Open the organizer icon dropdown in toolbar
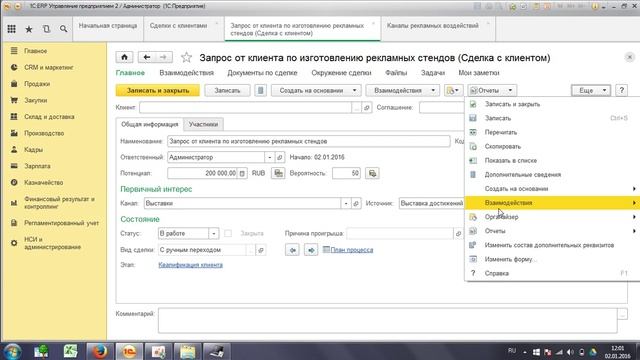 pyautogui.click(x=453, y=90)
